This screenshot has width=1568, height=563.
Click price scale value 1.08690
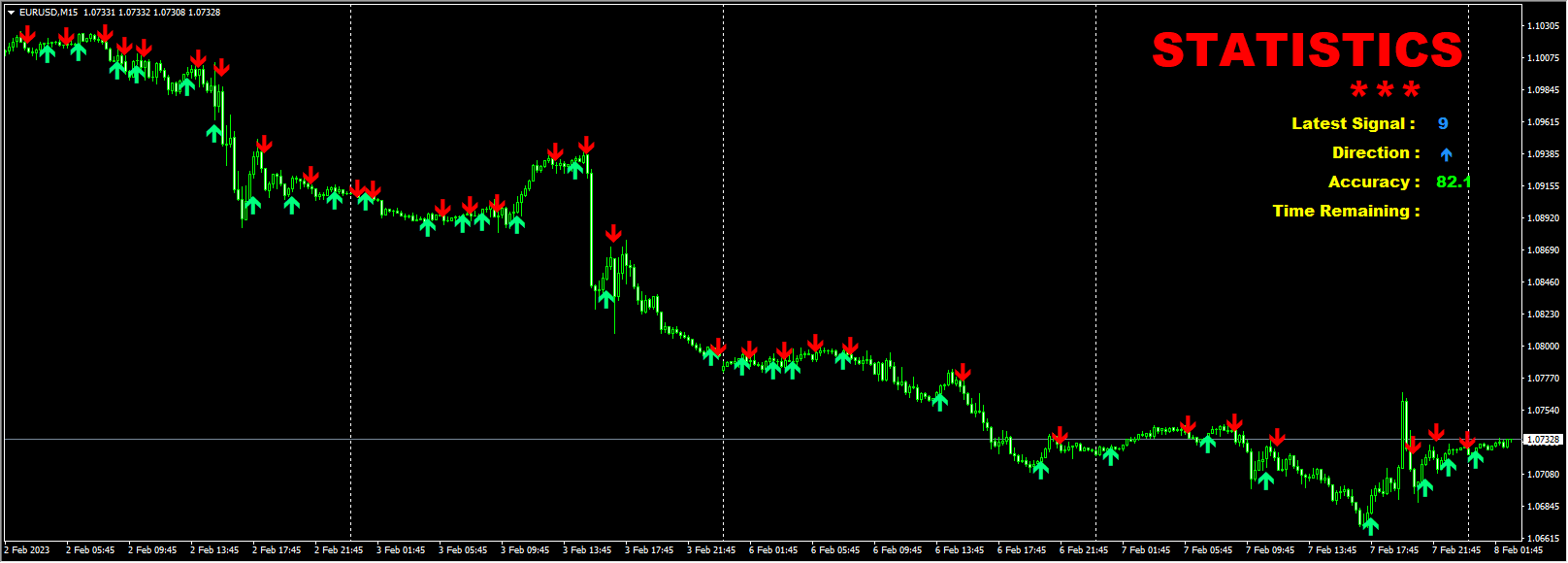pos(1543,250)
